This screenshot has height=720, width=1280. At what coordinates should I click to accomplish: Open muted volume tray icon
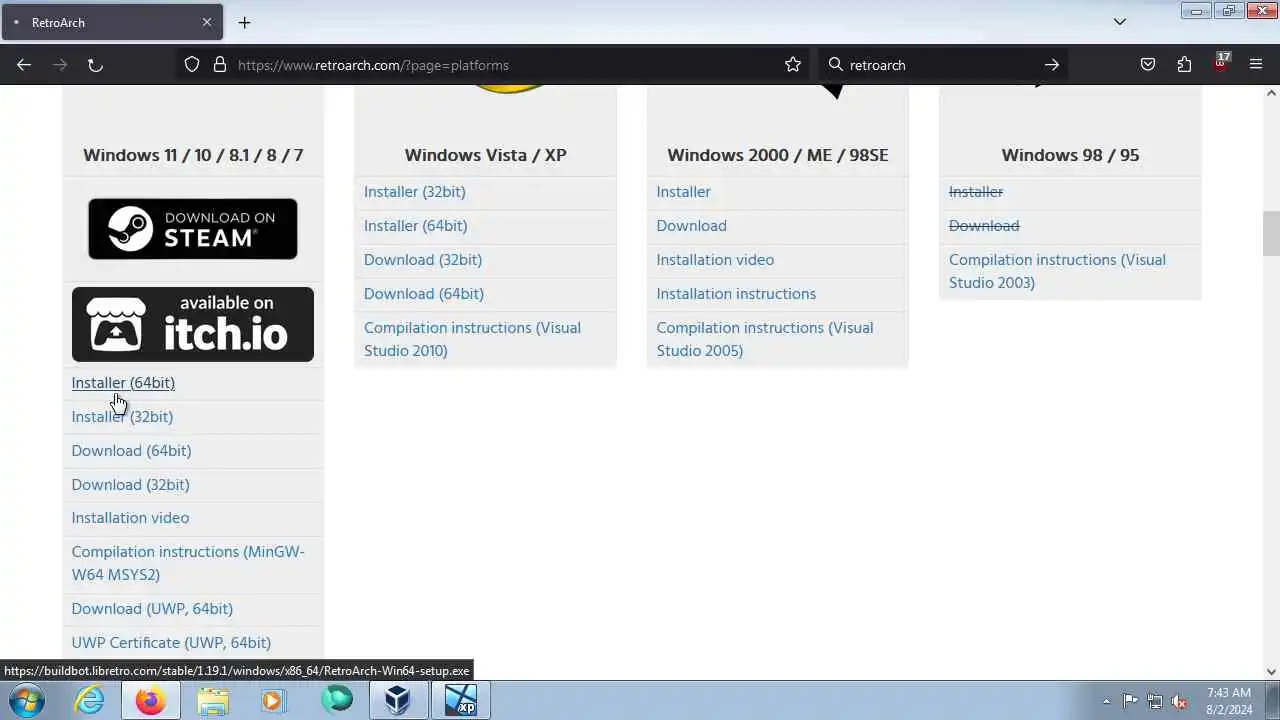tap(1180, 701)
